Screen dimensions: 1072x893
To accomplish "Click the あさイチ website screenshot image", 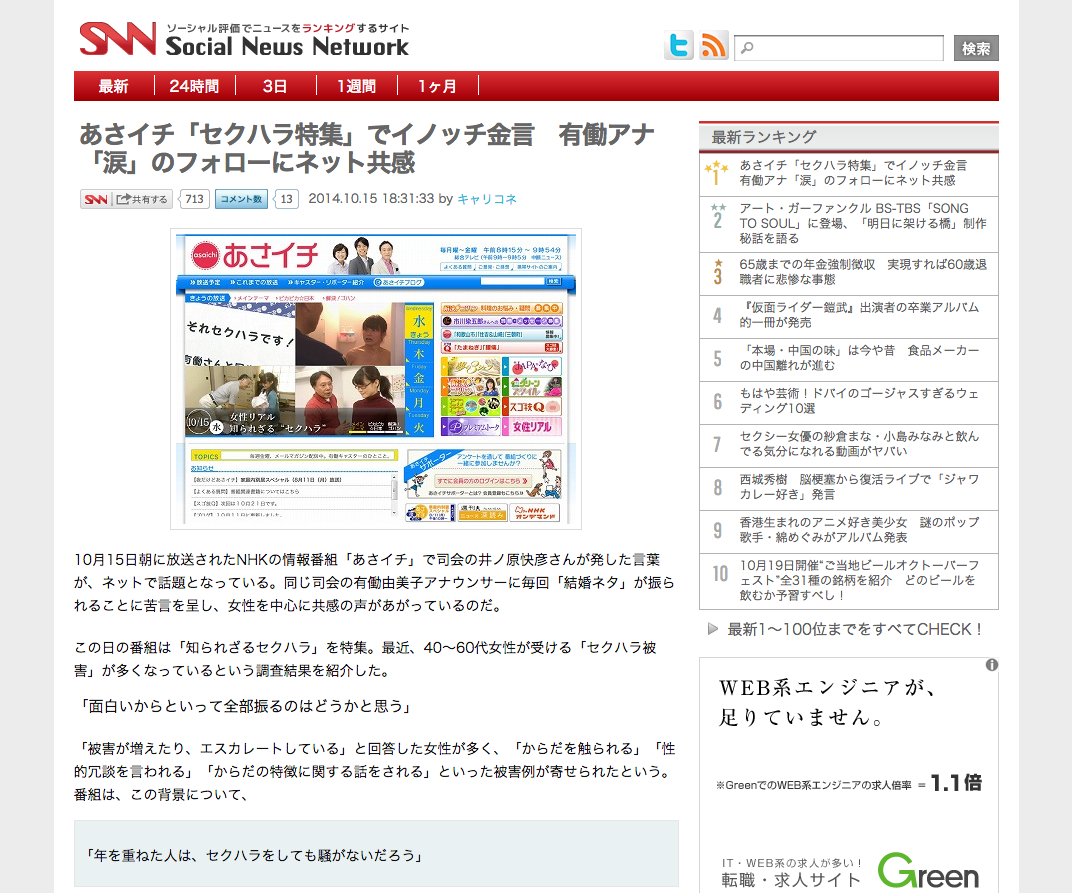I will tap(375, 379).
